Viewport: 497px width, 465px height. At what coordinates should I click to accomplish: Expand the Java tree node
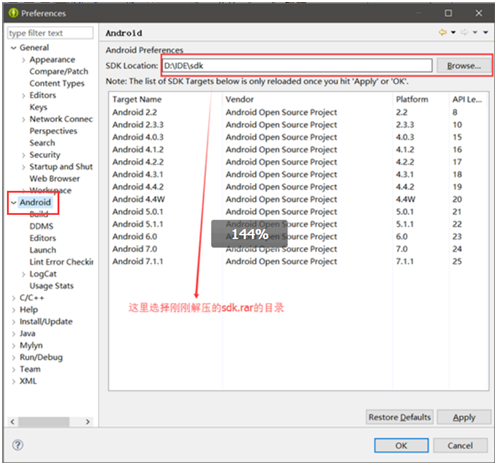(x=14, y=334)
